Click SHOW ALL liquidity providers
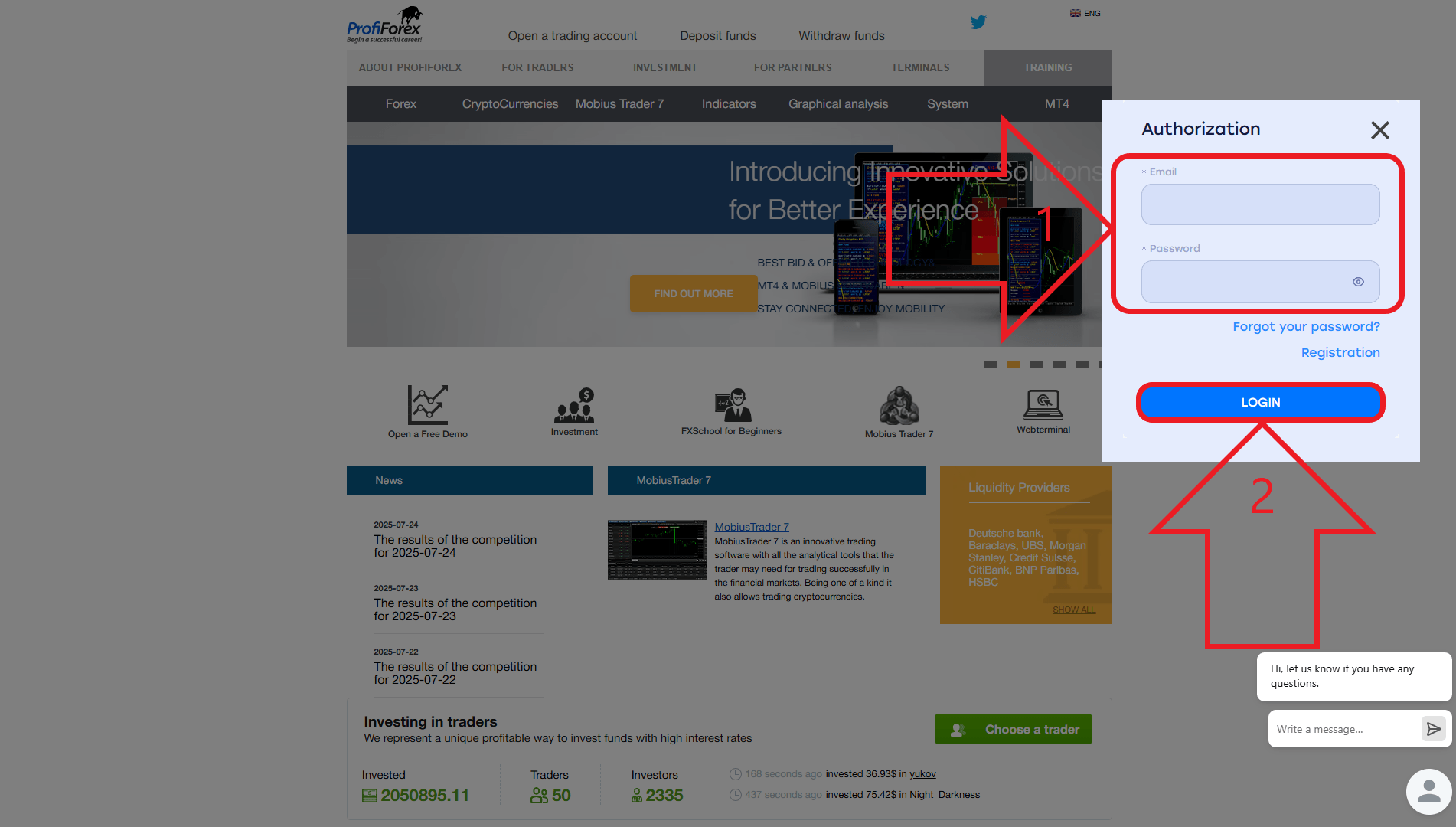This screenshot has width=1456, height=827. point(1074,610)
